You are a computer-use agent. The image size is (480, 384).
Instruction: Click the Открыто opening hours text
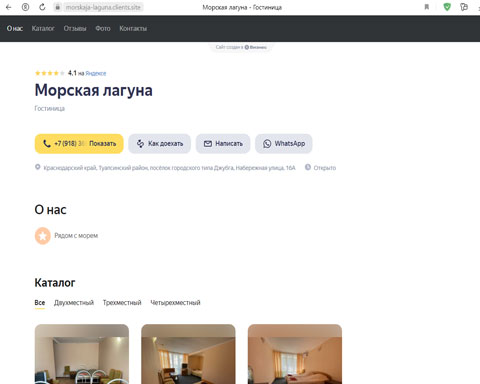click(x=325, y=168)
